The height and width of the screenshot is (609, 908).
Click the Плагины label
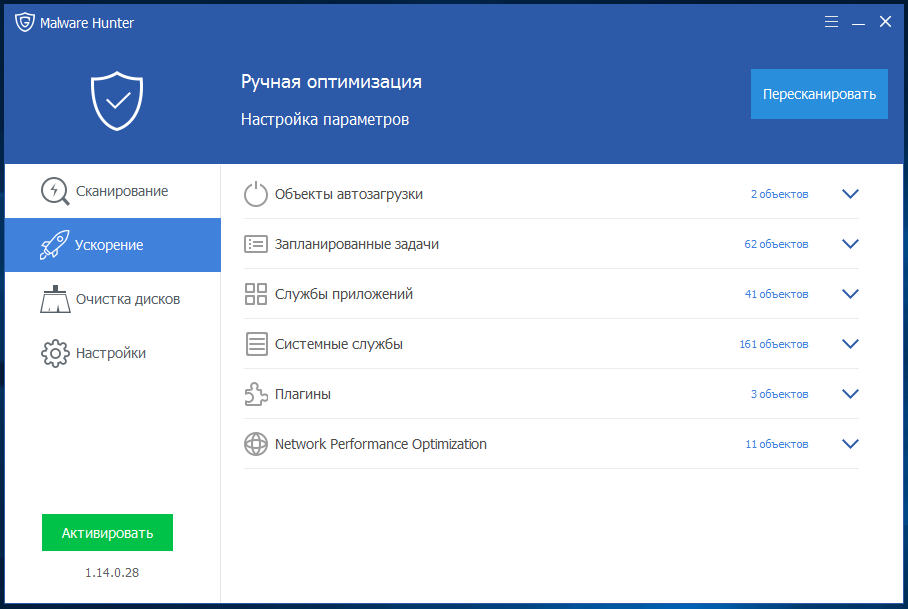303,394
